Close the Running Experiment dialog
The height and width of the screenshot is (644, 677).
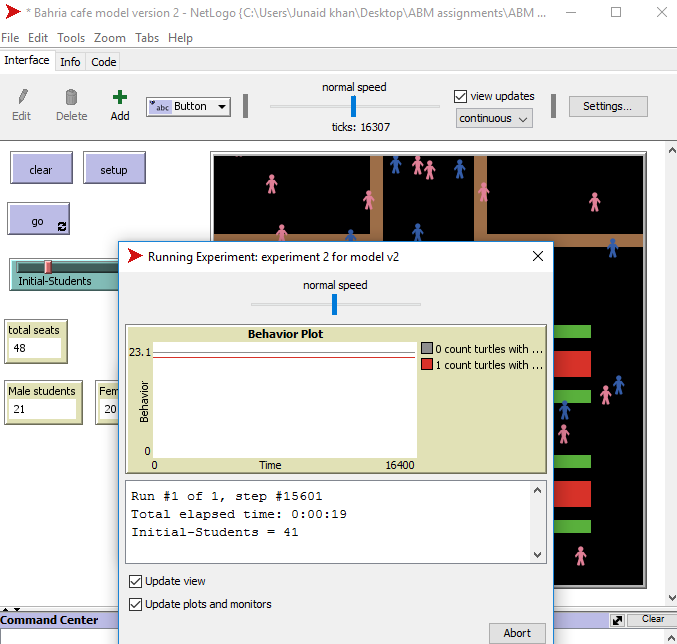538,256
